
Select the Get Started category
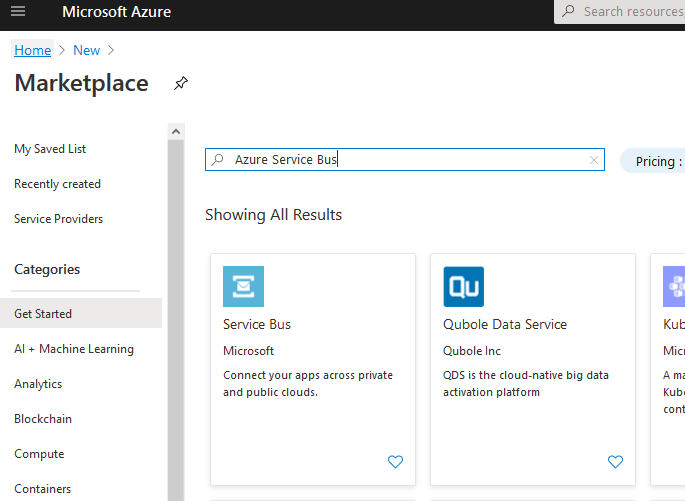point(81,313)
